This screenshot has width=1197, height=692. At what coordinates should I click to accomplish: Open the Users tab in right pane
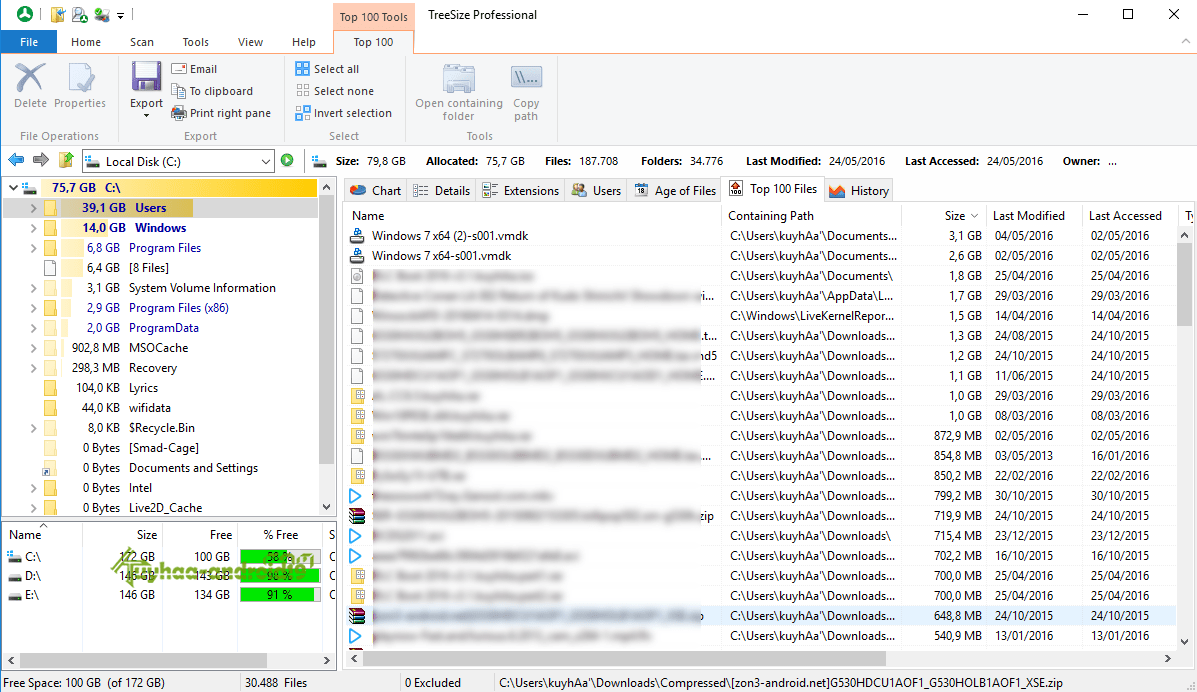click(x=596, y=191)
